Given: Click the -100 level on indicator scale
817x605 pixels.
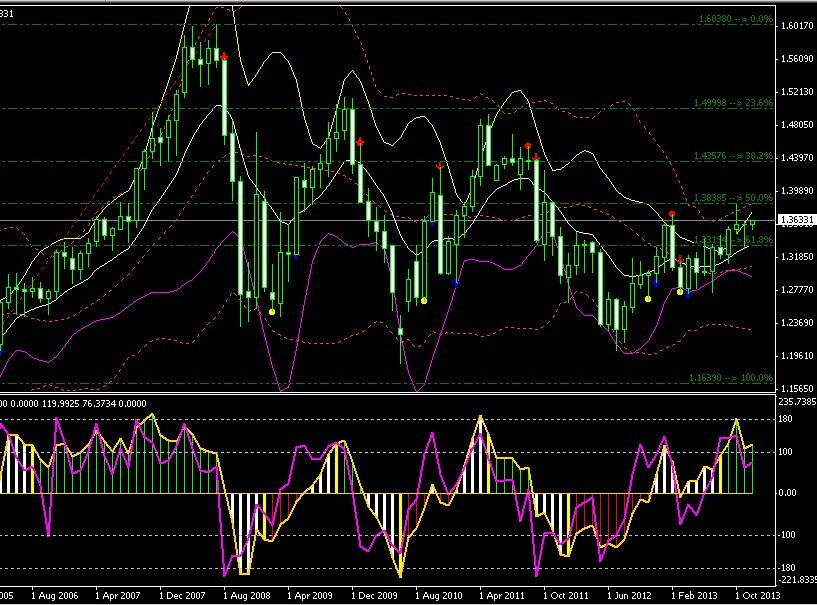Looking at the screenshot, I should click(787, 535).
